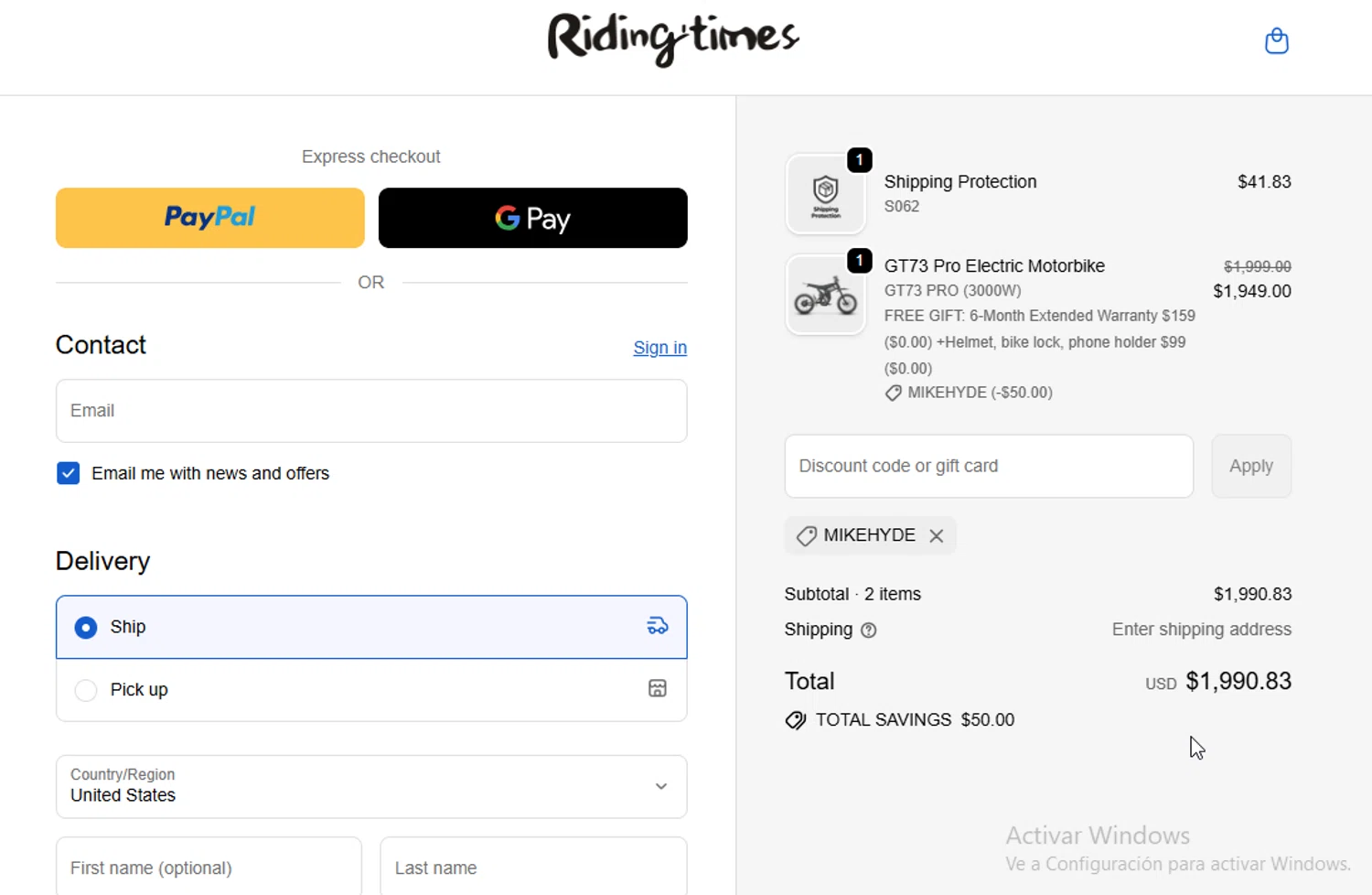Open the Country/Region dropdown
The width and height of the screenshot is (1372, 895).
371,787
